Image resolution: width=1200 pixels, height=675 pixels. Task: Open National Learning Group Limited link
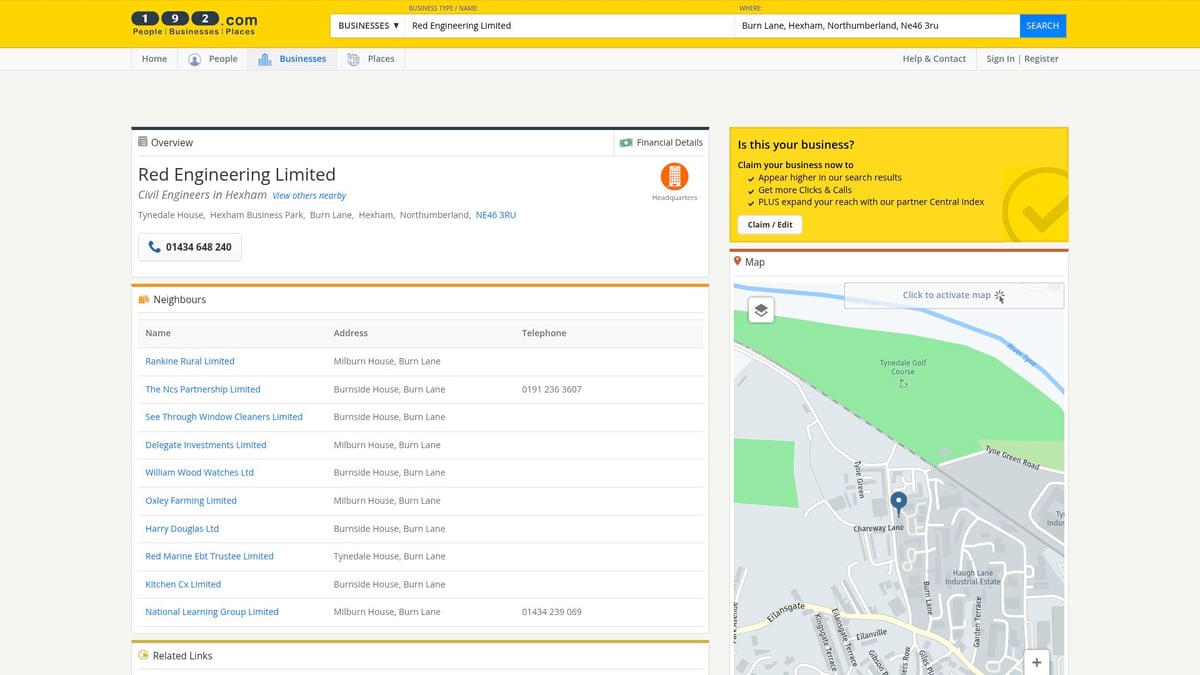tap(212, 612)
